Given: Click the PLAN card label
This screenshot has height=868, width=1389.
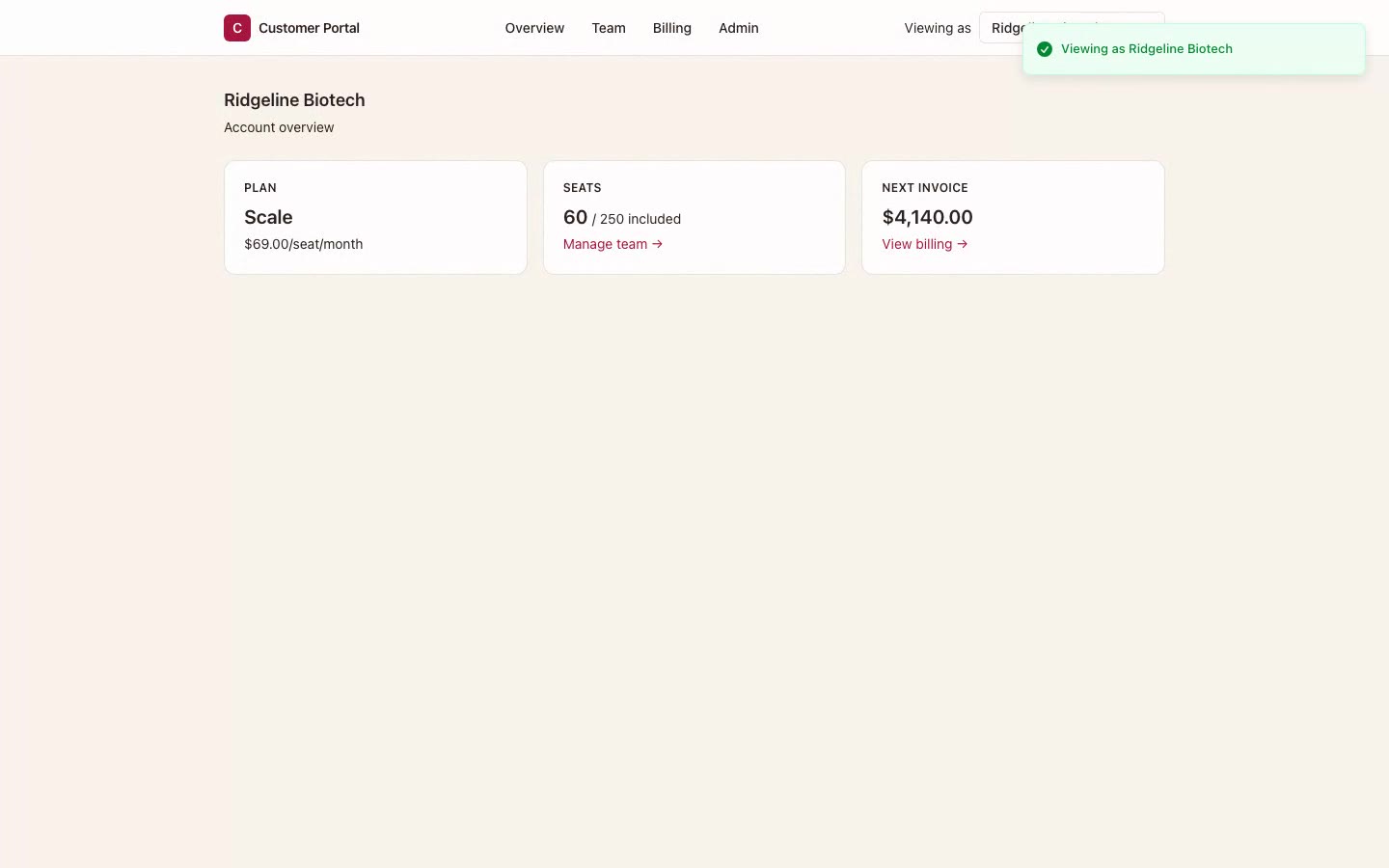Looking at the screenshot, I should [x=260, y=188].
